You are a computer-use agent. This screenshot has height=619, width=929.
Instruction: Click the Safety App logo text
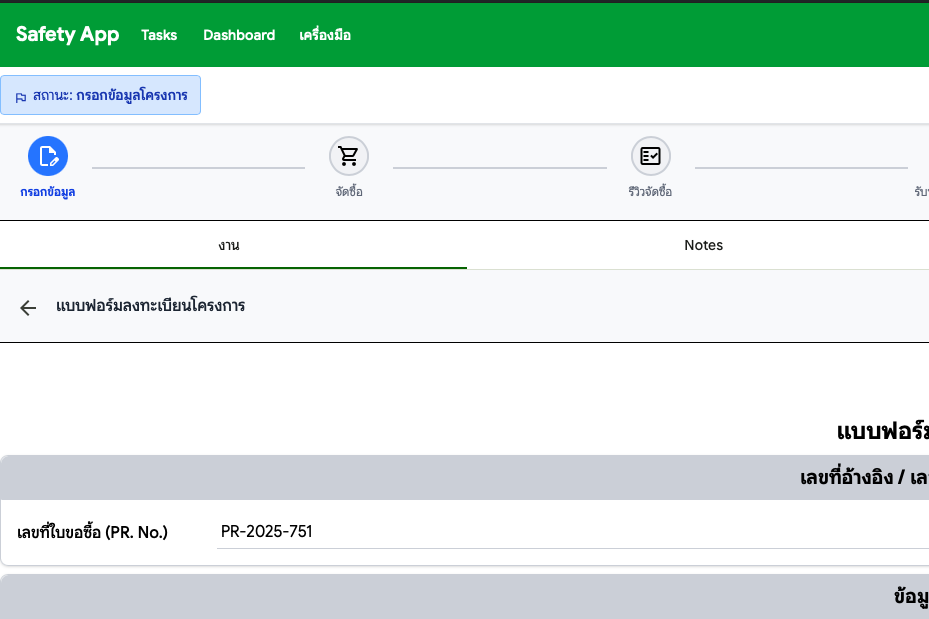(x=67, y=35)
